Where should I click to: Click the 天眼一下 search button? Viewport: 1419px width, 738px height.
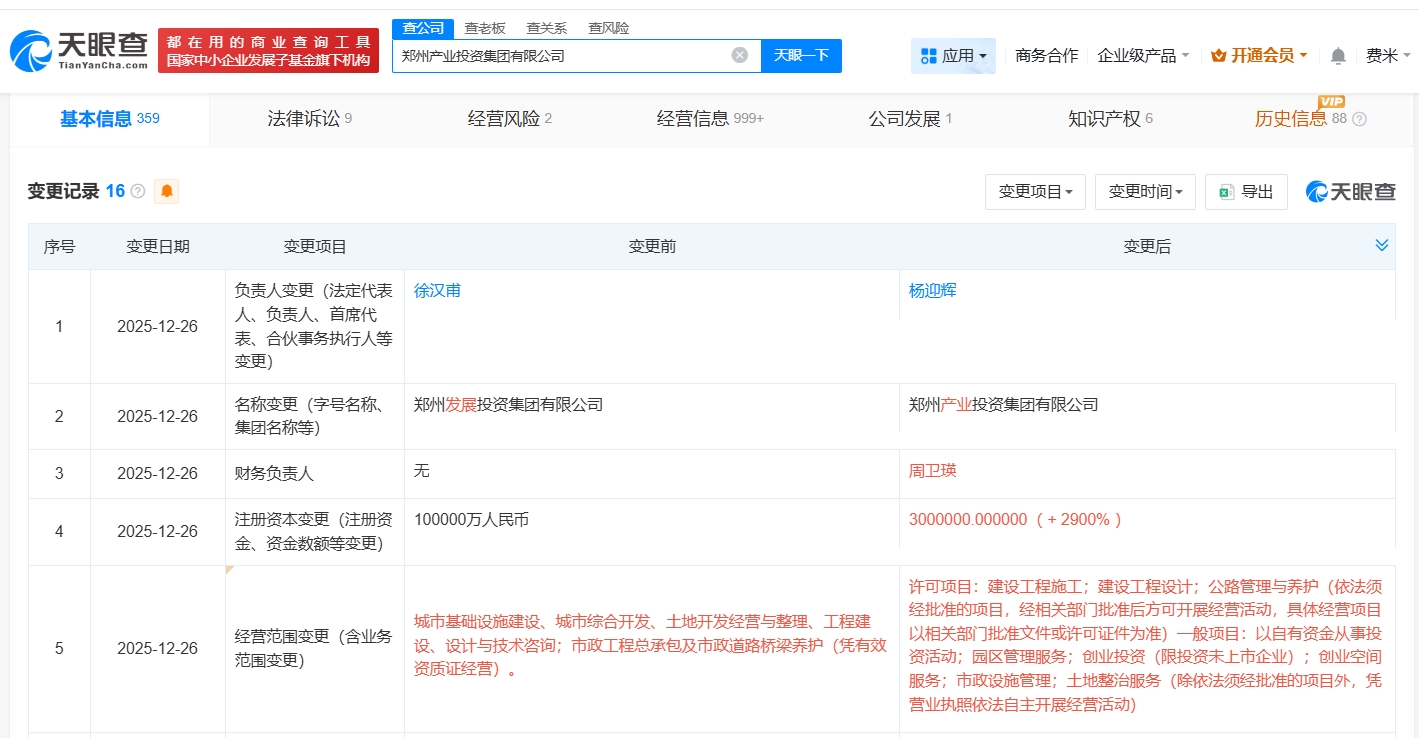click(801, 56)
